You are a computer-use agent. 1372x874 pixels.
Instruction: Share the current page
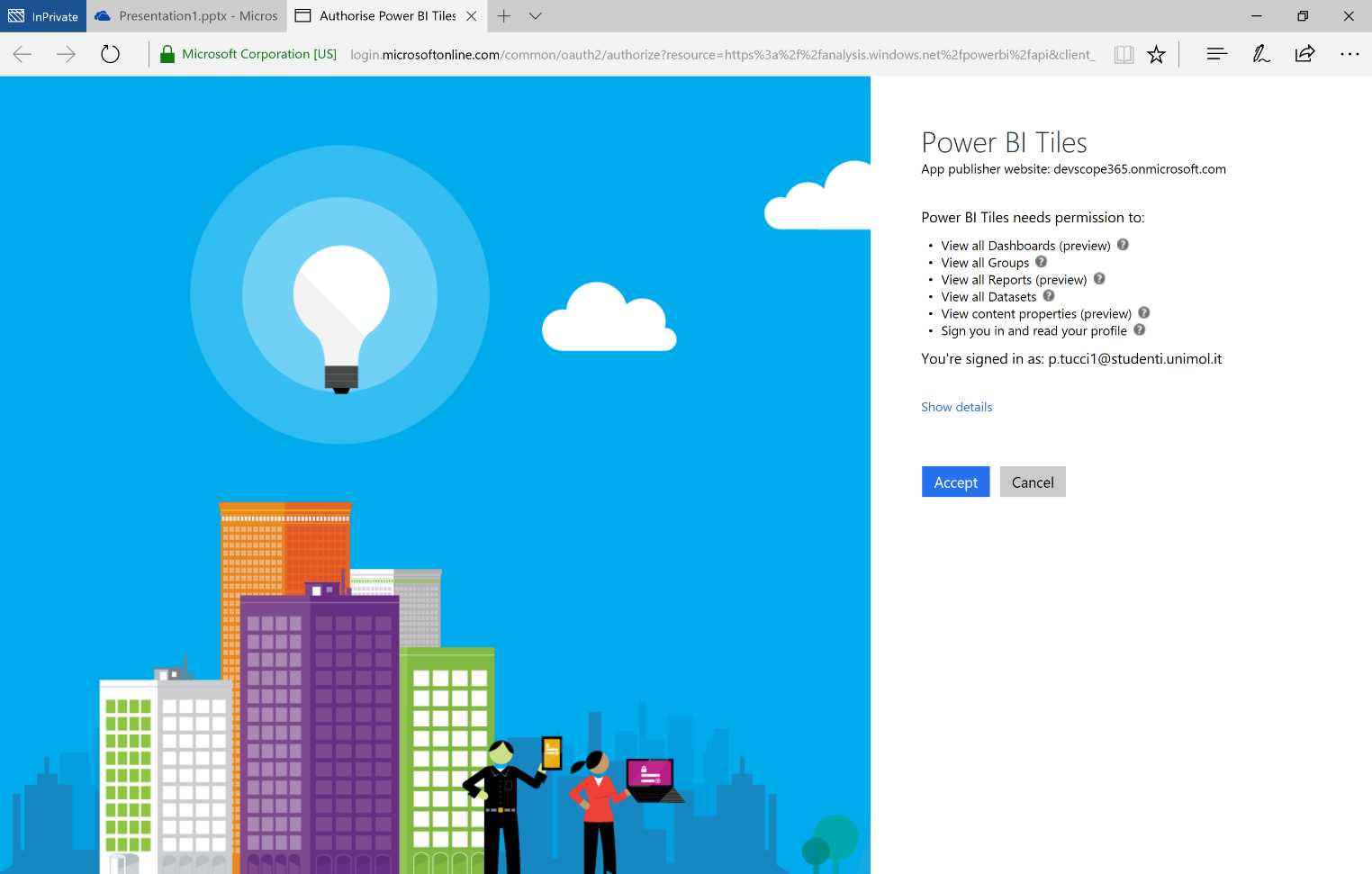1304,54
